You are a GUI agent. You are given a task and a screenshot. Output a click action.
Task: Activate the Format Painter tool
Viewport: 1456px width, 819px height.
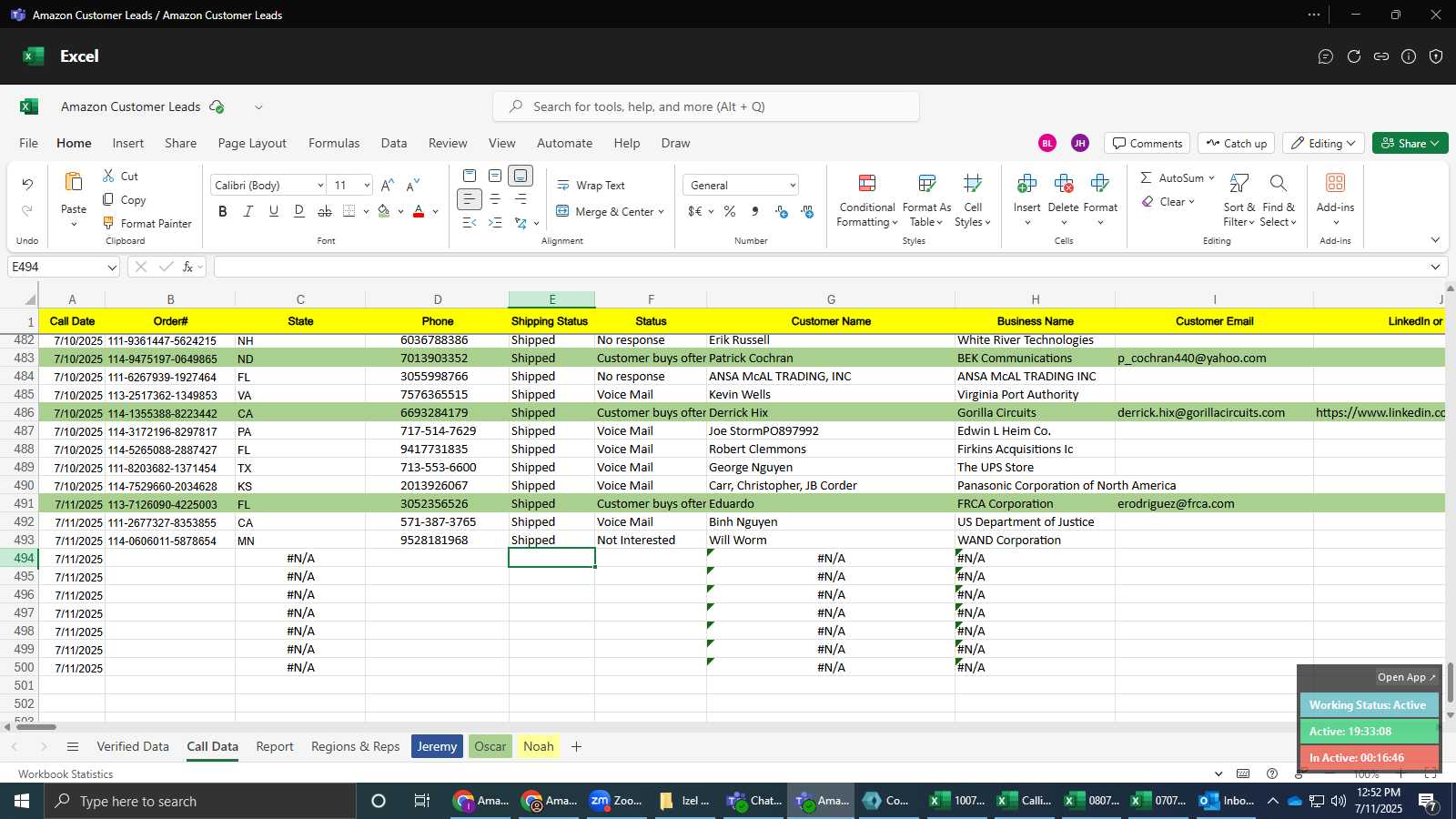(147, 223)
